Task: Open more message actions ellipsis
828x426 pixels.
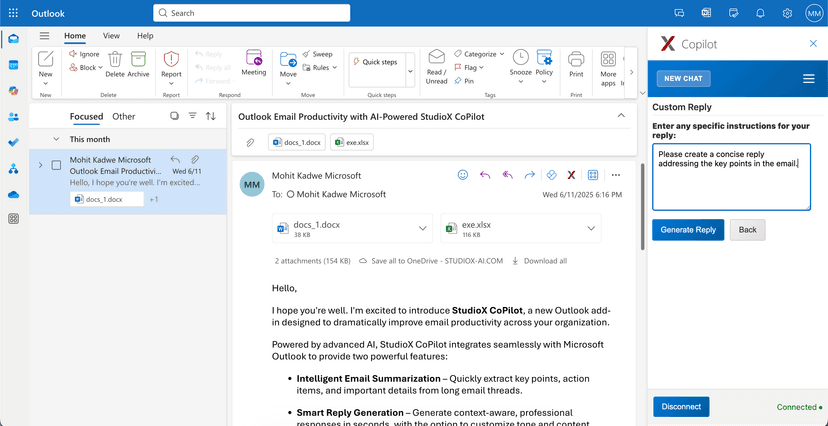Action: point(615,175)
